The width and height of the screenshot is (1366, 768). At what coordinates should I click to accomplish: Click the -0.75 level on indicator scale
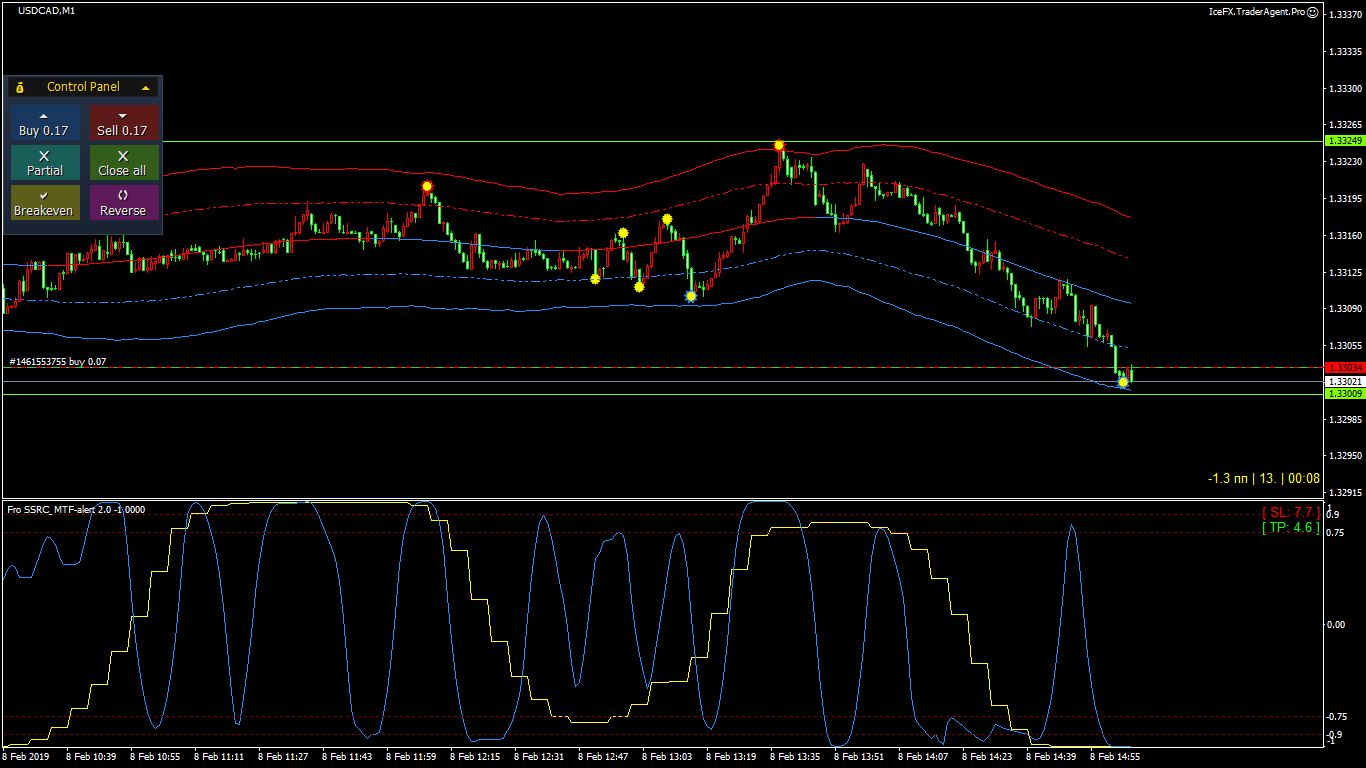tap(1336, 716)
